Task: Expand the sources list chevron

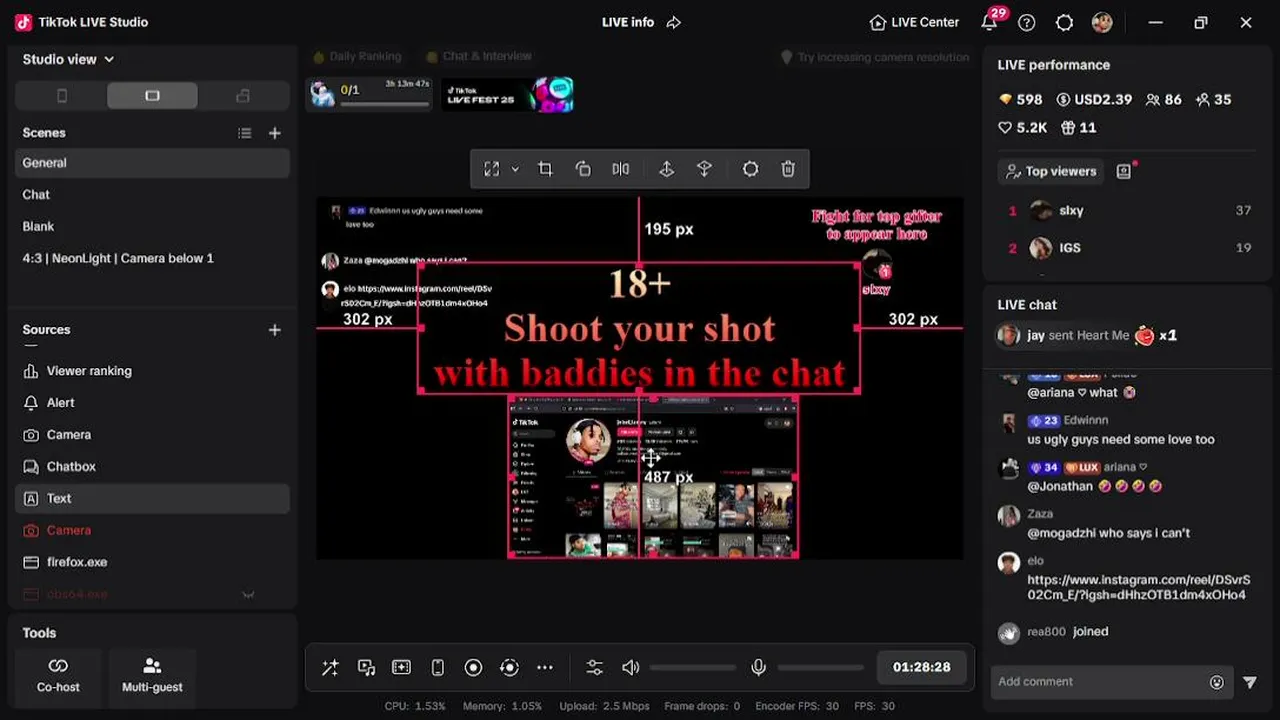Action: pos(248,595)
